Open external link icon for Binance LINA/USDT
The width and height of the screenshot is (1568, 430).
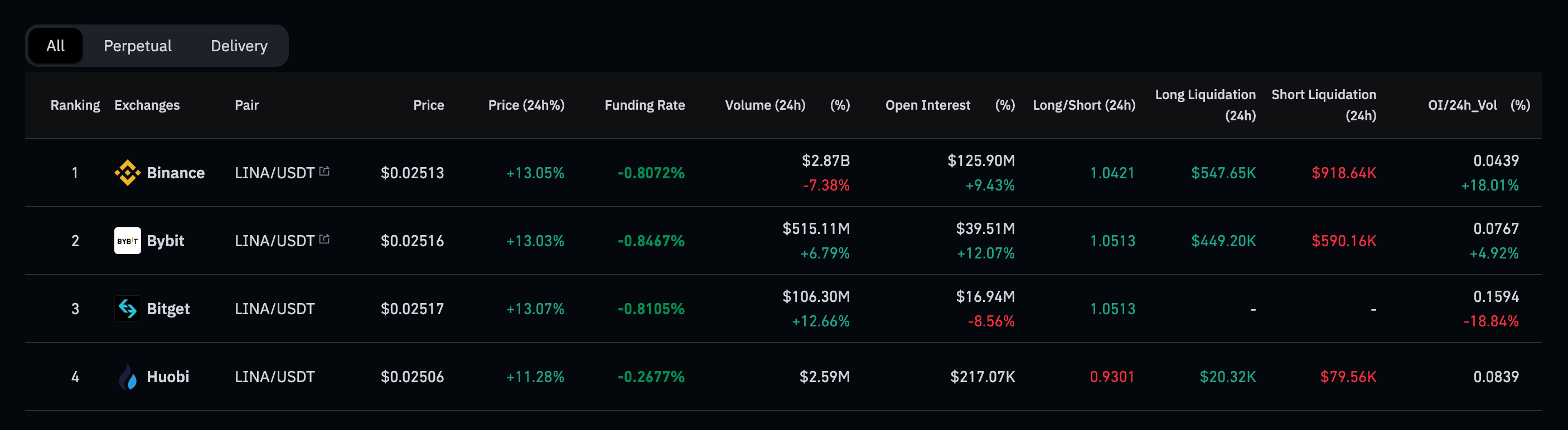tap(325, 172)
